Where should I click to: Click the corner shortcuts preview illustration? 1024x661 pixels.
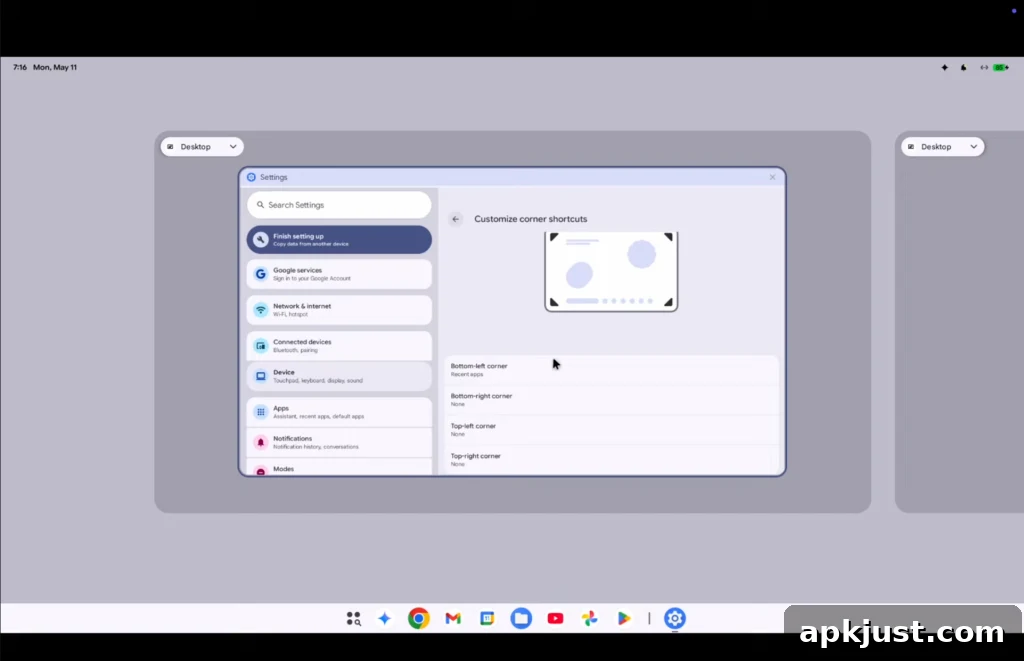click(x=611, y=272)
